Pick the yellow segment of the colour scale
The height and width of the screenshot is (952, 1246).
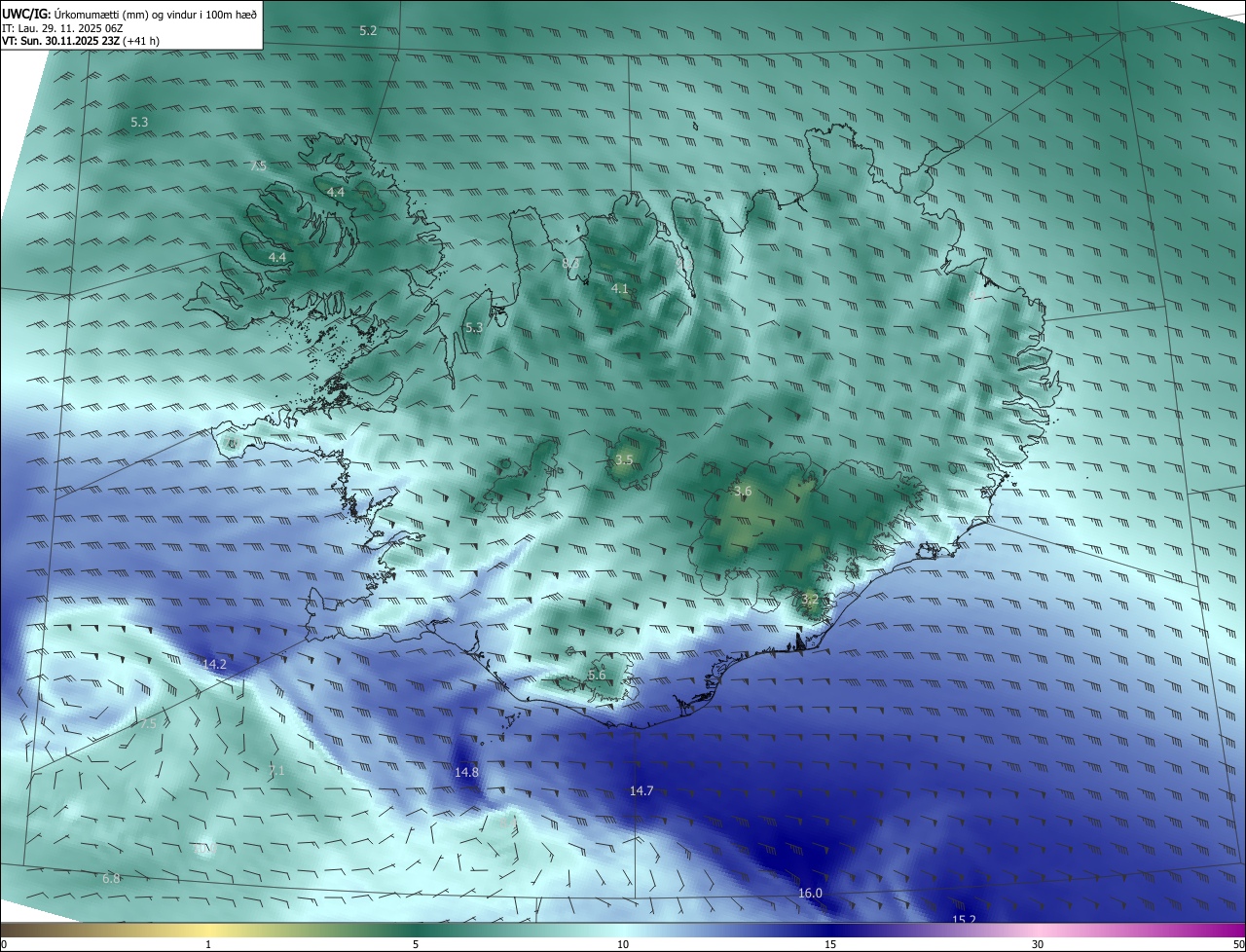[209, 930]
